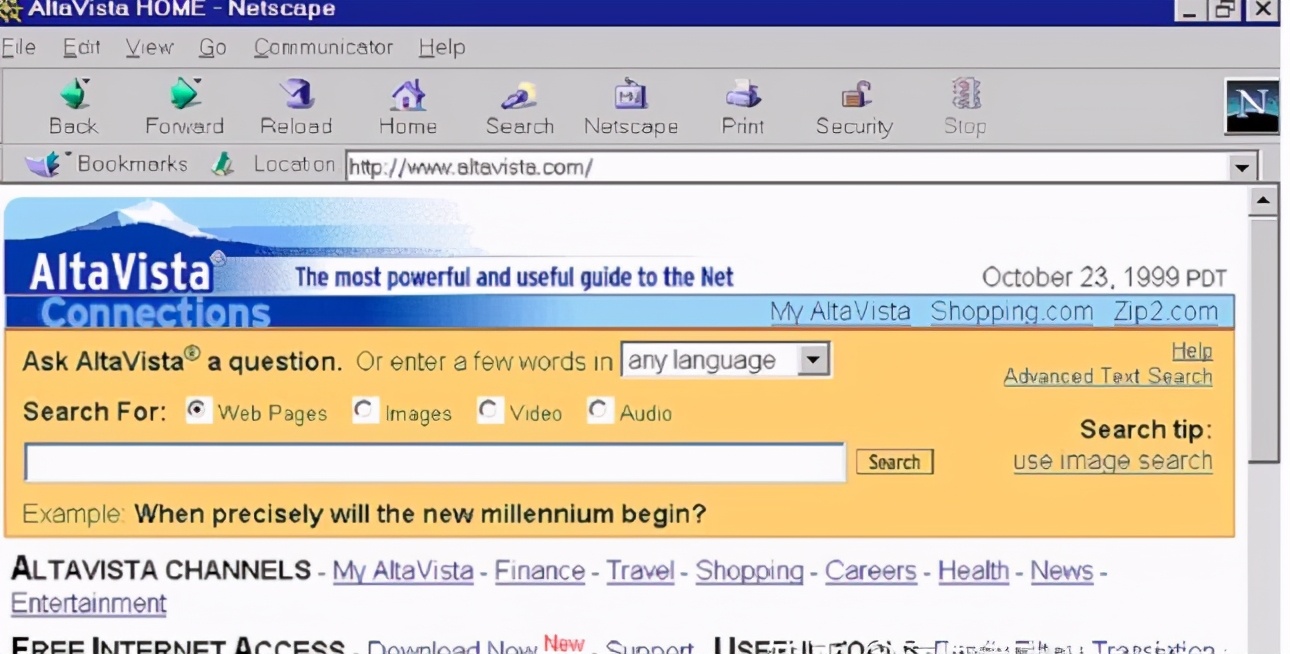
Task: Select the Audio radio button
Action: pyautogui.click(x=599, y=411)
